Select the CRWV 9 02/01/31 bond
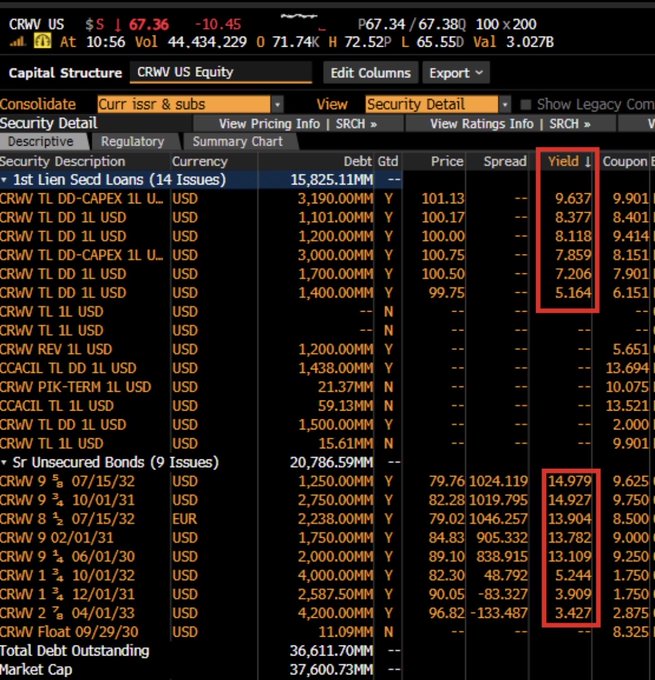 328,538
